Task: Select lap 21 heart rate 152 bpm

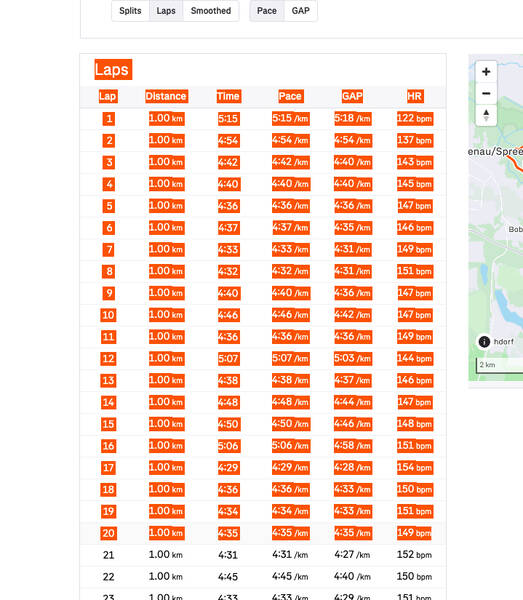Action: tap(414, 555)
